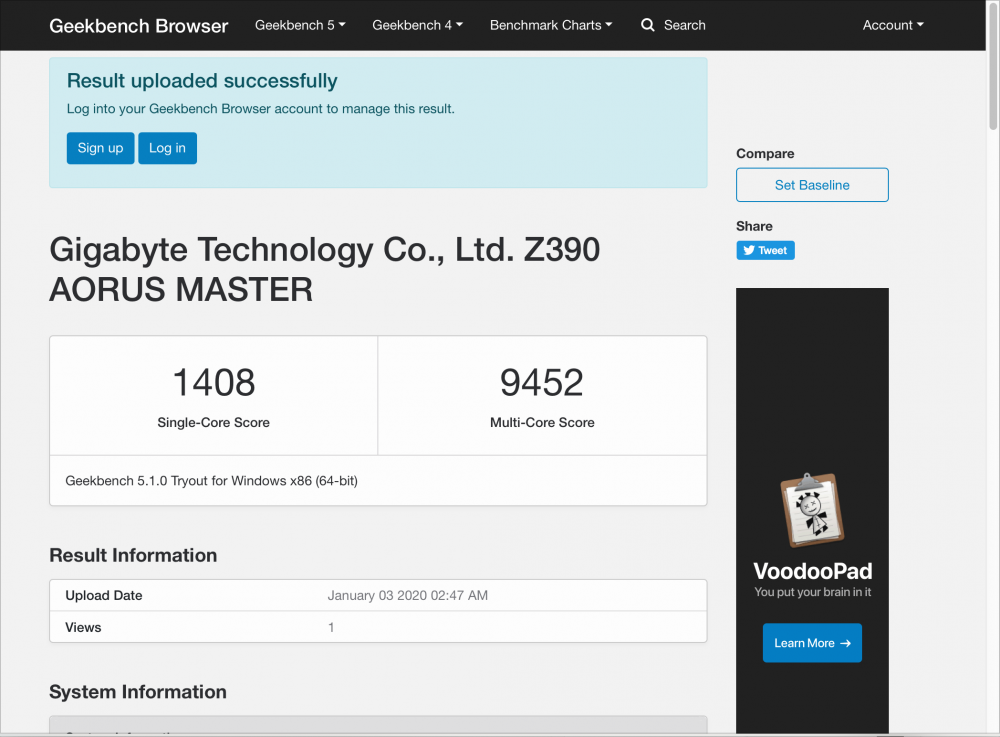Click the Result uploaded successfully heading
Image resolution: width=1000 pixels, height=737 pixels.
coord(202,81)
